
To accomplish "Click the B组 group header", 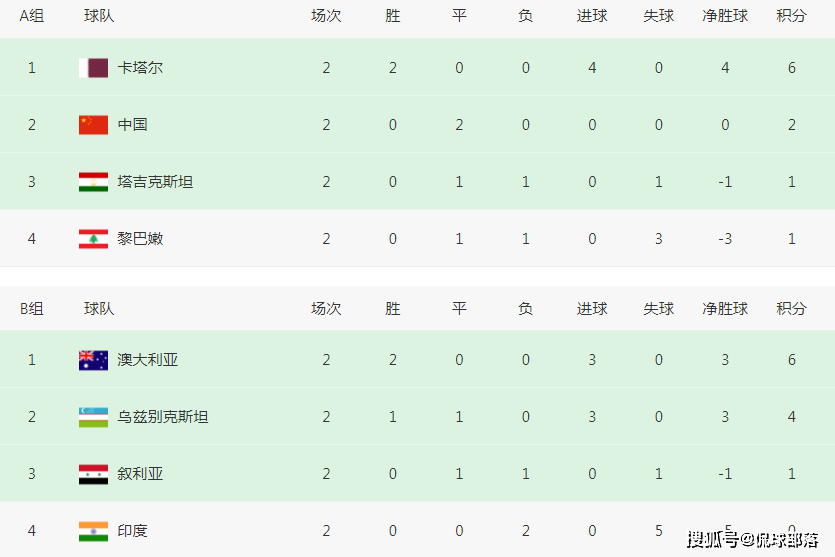I will coord(32,309).
